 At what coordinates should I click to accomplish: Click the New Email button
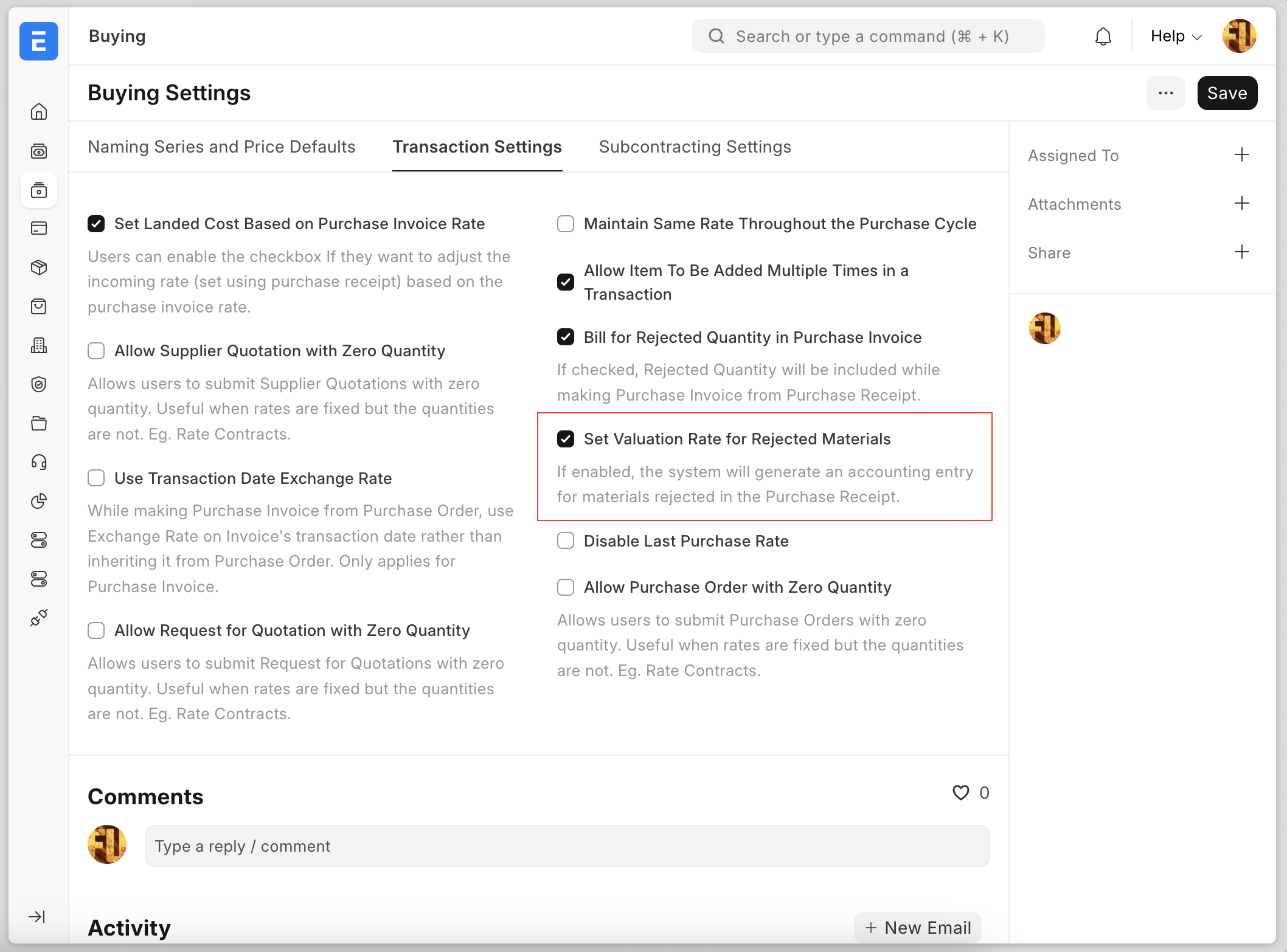click(x=918, y=928)
